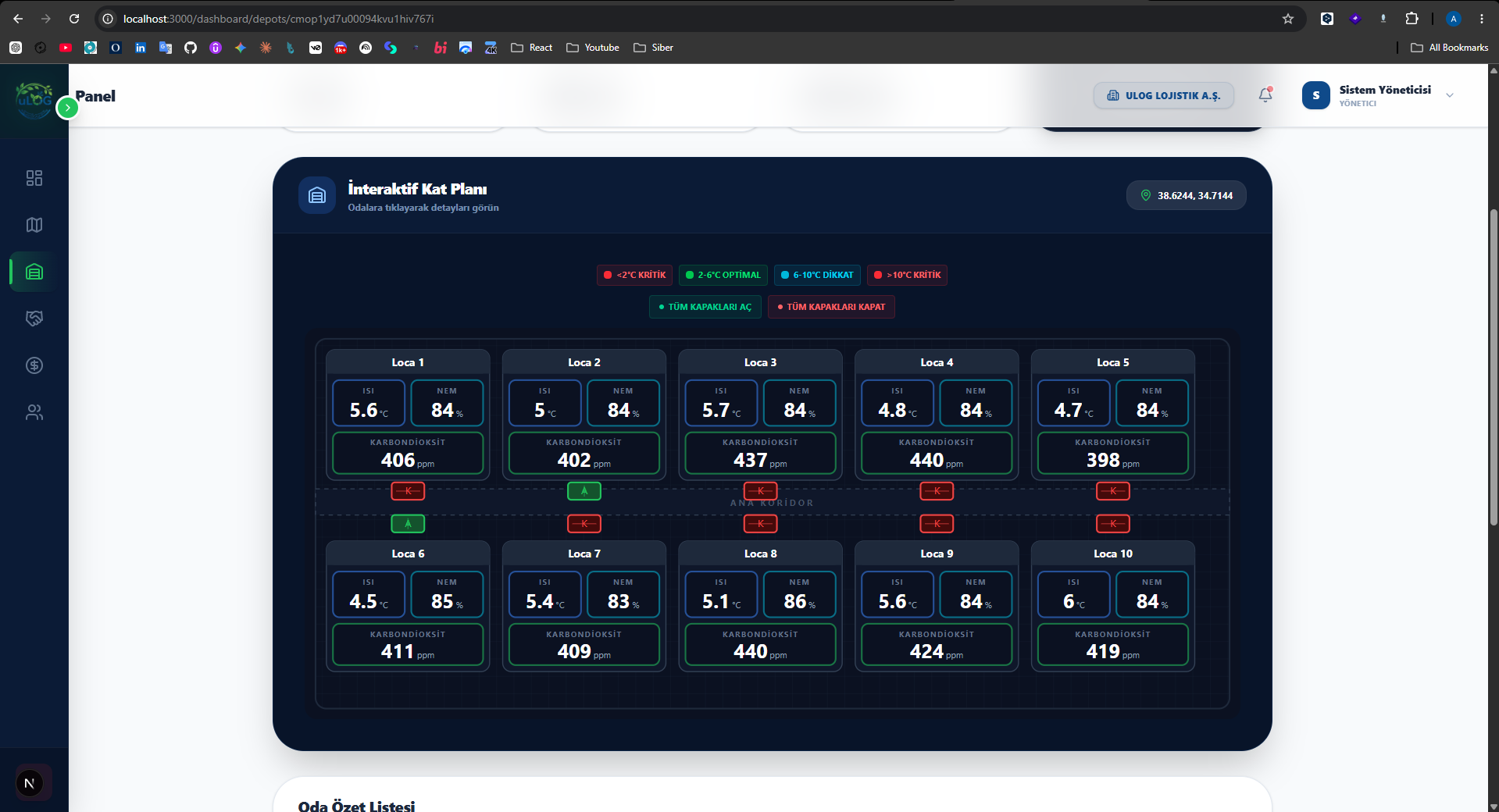
Task: Click the 6-10°C DİKKAT legend chip
Action: tap(817, 275)
